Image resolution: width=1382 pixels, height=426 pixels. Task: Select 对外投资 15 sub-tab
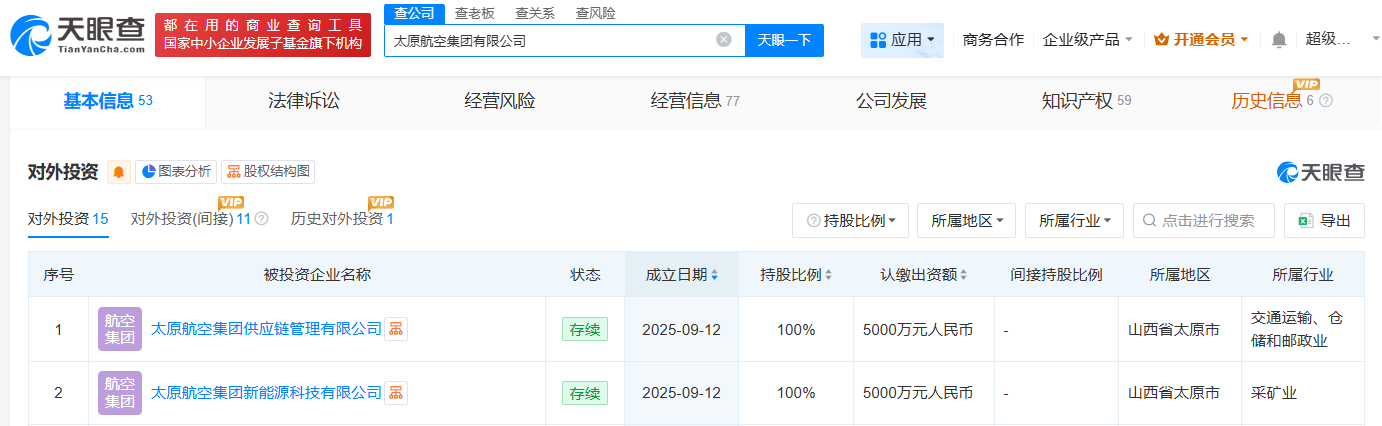68,219
